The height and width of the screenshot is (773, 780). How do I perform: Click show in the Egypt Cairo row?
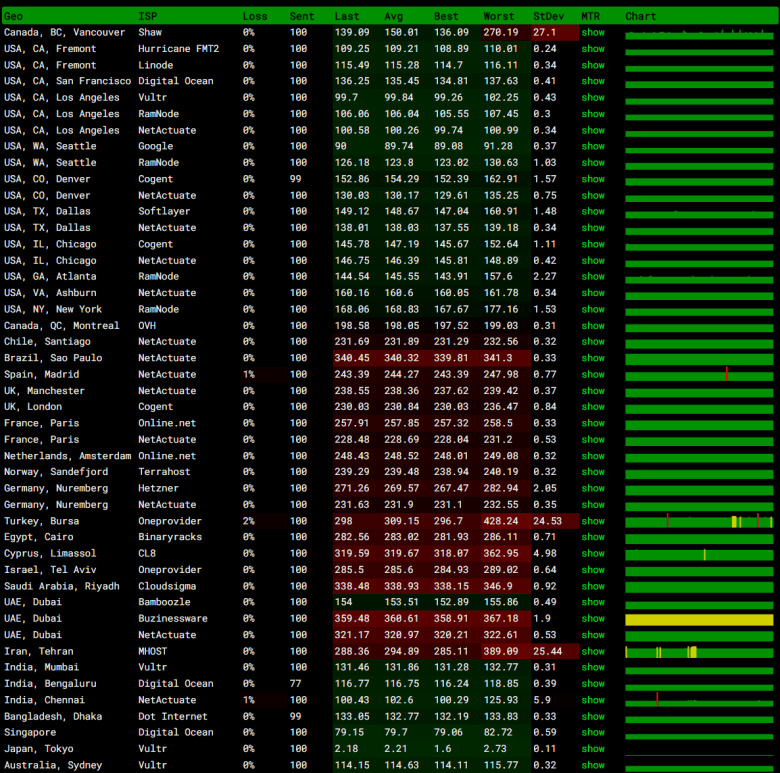(x=593, y=537)
